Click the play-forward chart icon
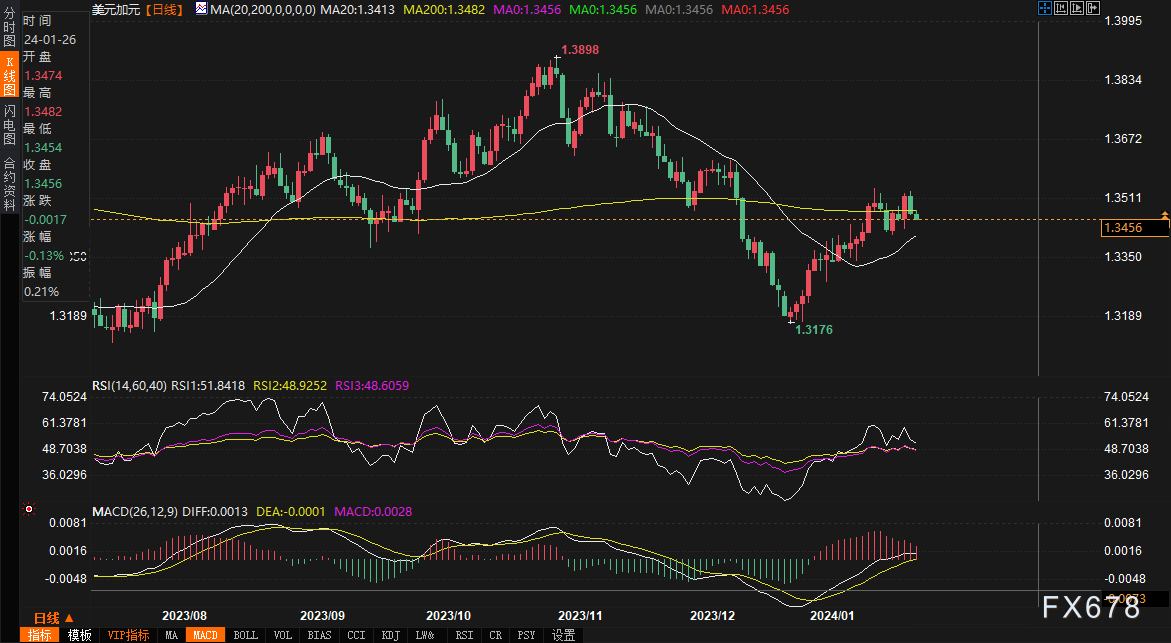This screenshot has height=643, width=1171. click(x=1079, y=9)
